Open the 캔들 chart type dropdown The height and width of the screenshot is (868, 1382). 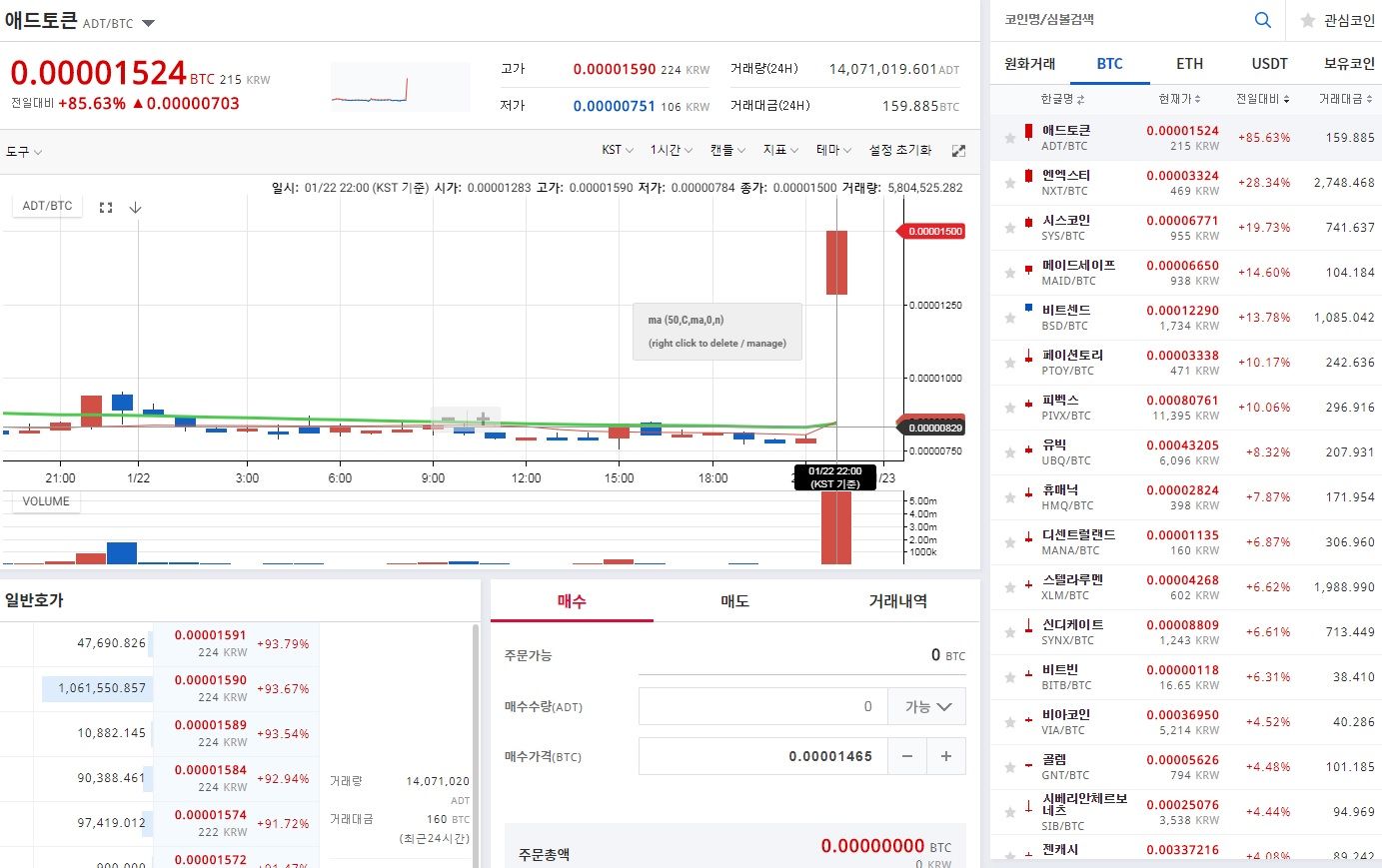click(x=727, y=150)
